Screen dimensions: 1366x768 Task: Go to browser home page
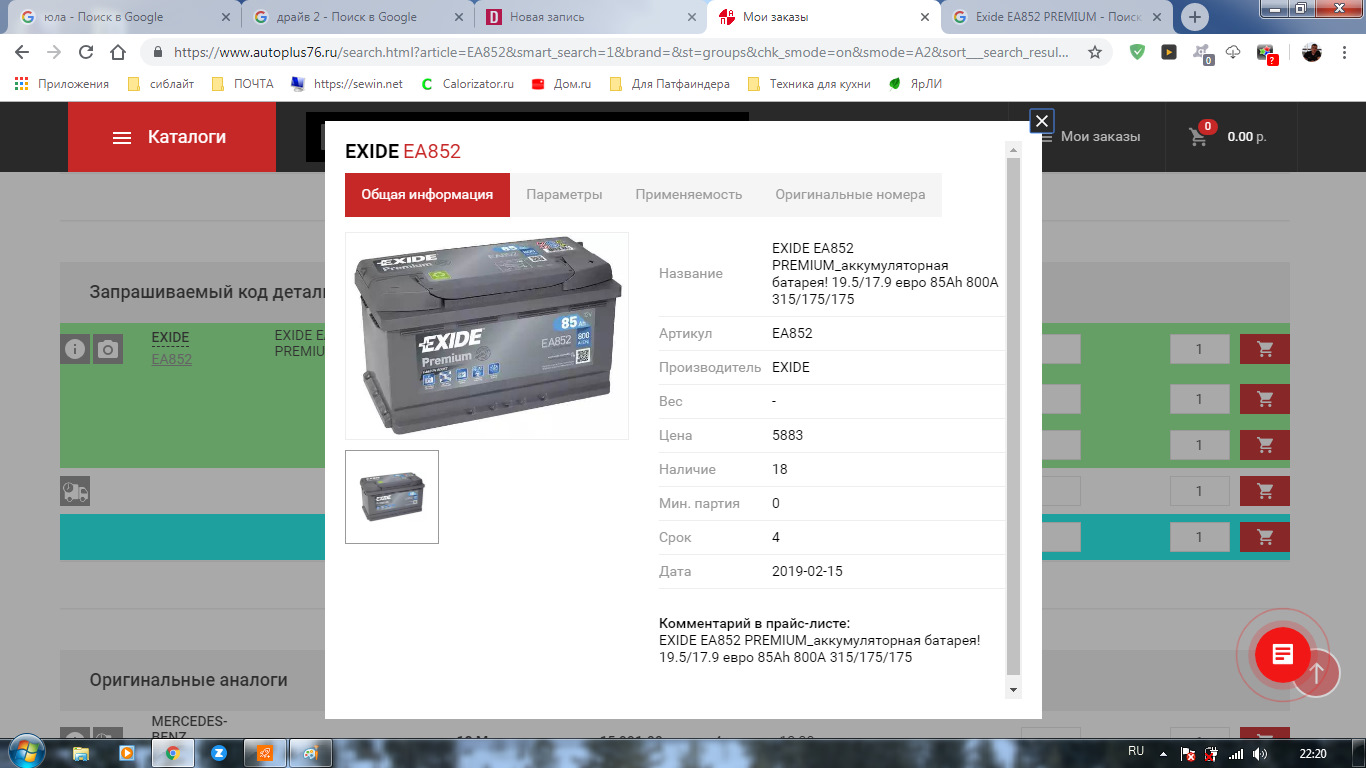pos(118,52)
